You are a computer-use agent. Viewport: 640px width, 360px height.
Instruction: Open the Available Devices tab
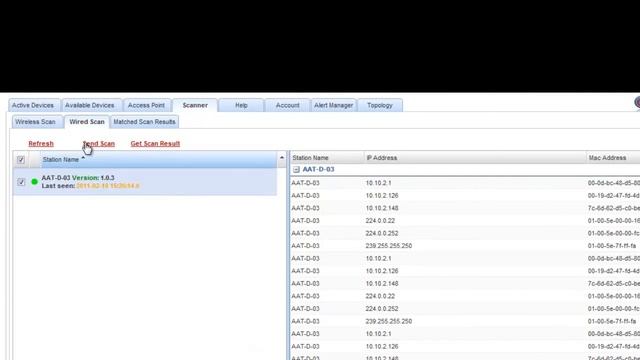pyautogui.click(x=90, y=105)
